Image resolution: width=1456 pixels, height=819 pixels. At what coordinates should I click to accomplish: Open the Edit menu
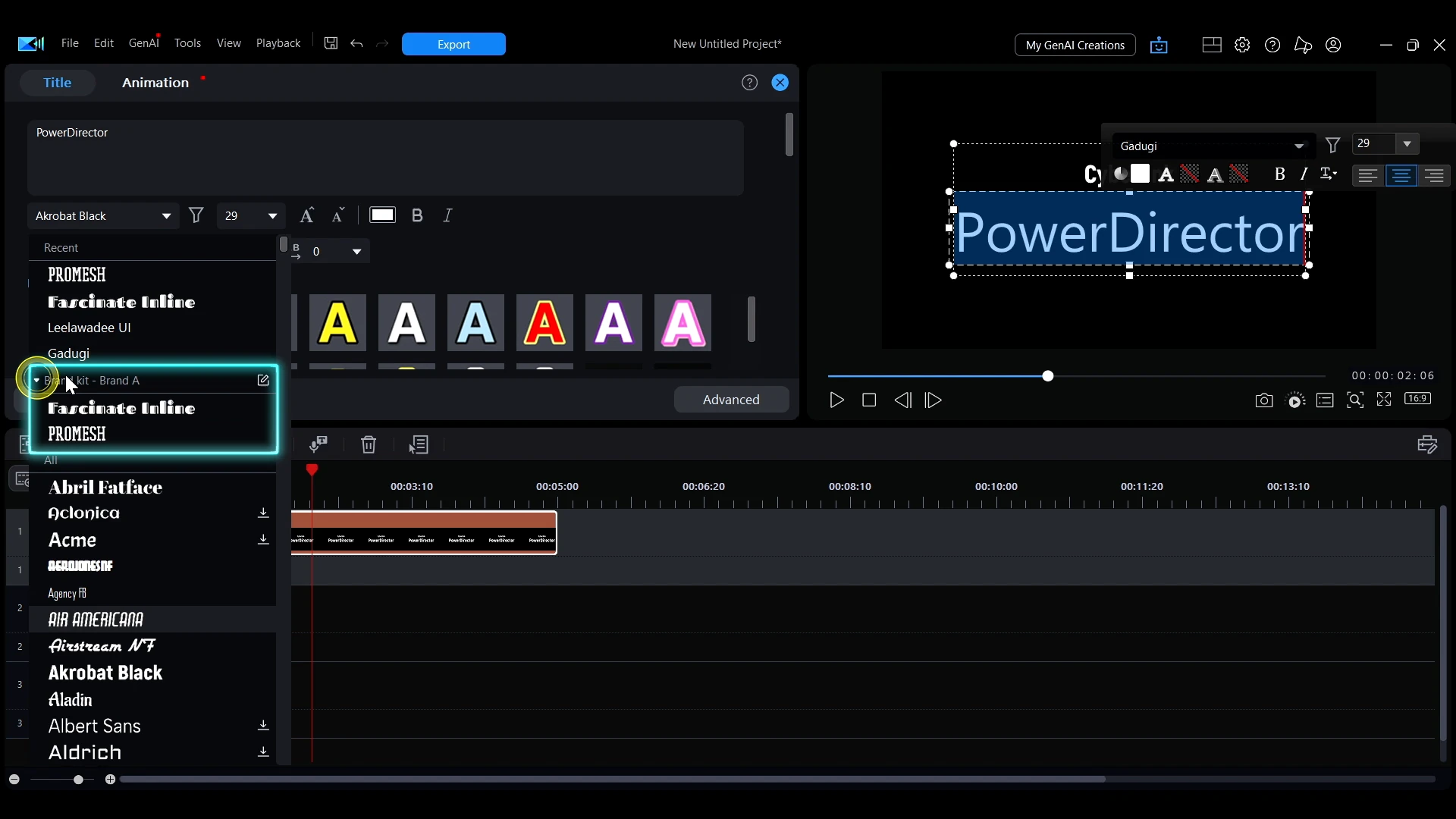click(x=104, y=43)
